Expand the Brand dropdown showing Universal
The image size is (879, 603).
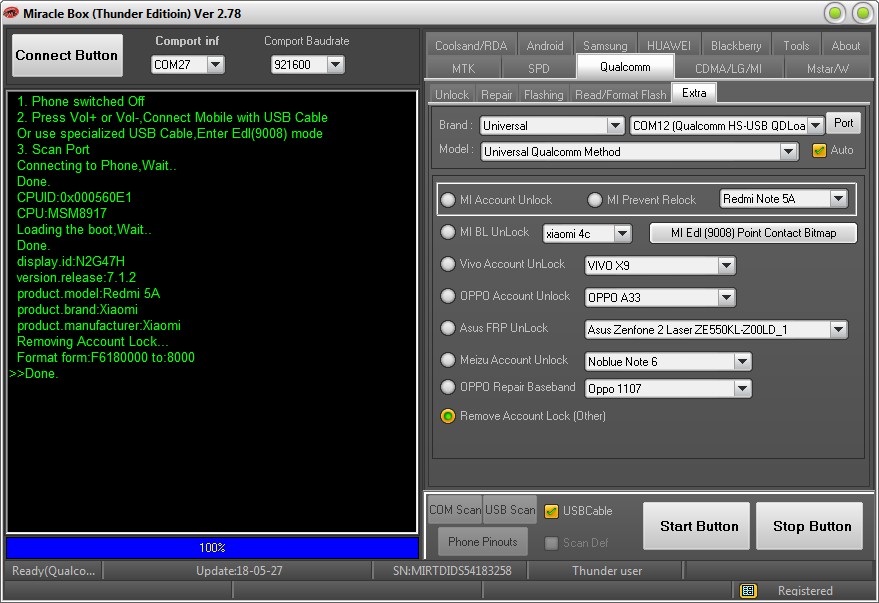pyautogui.click(x=615, y=126)
